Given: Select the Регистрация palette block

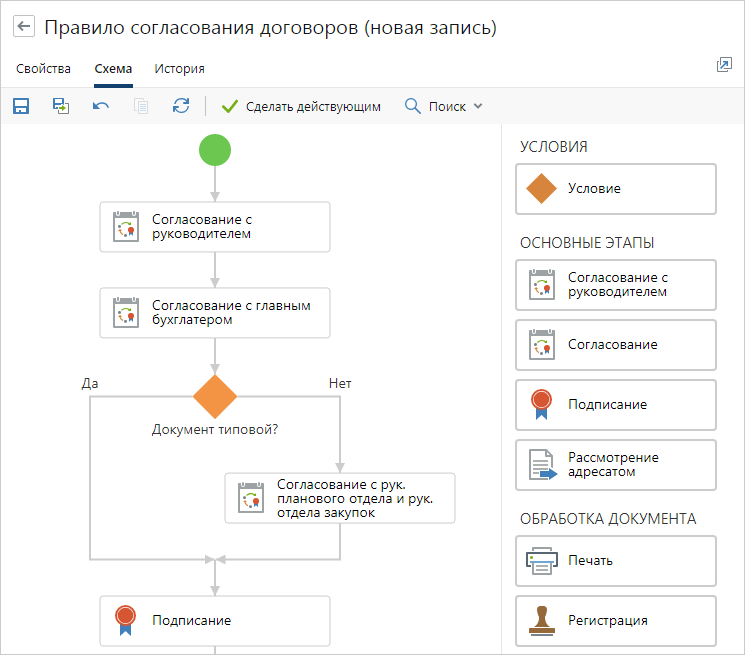Looking at the screenshot, I should click(x=615, y=621).
